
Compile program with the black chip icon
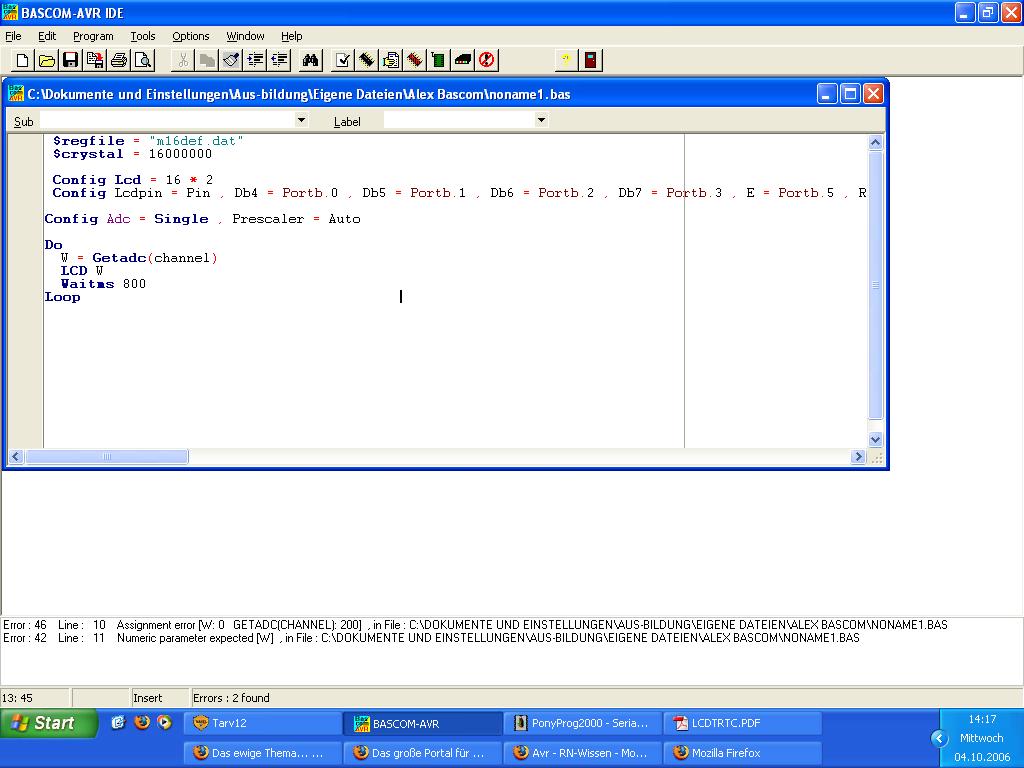[x=367, y=61]
